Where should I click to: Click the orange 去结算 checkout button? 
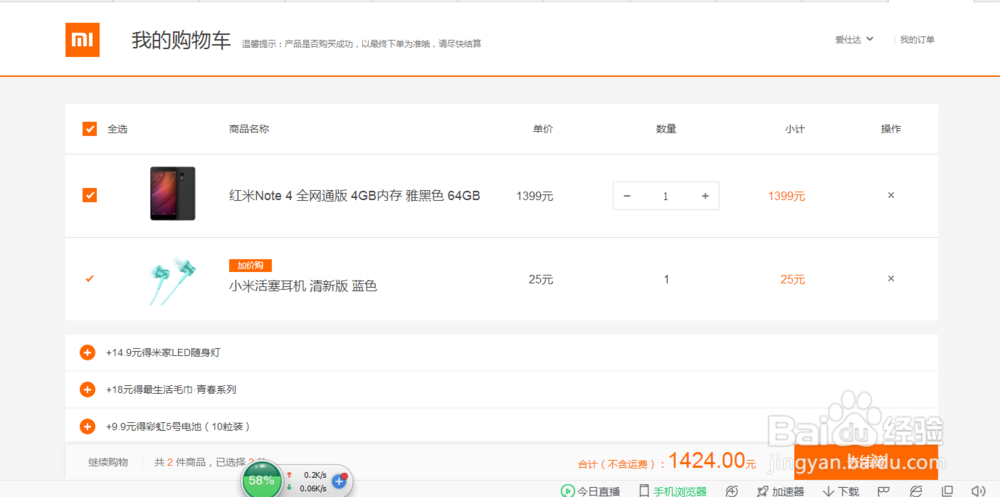[866, 462]
